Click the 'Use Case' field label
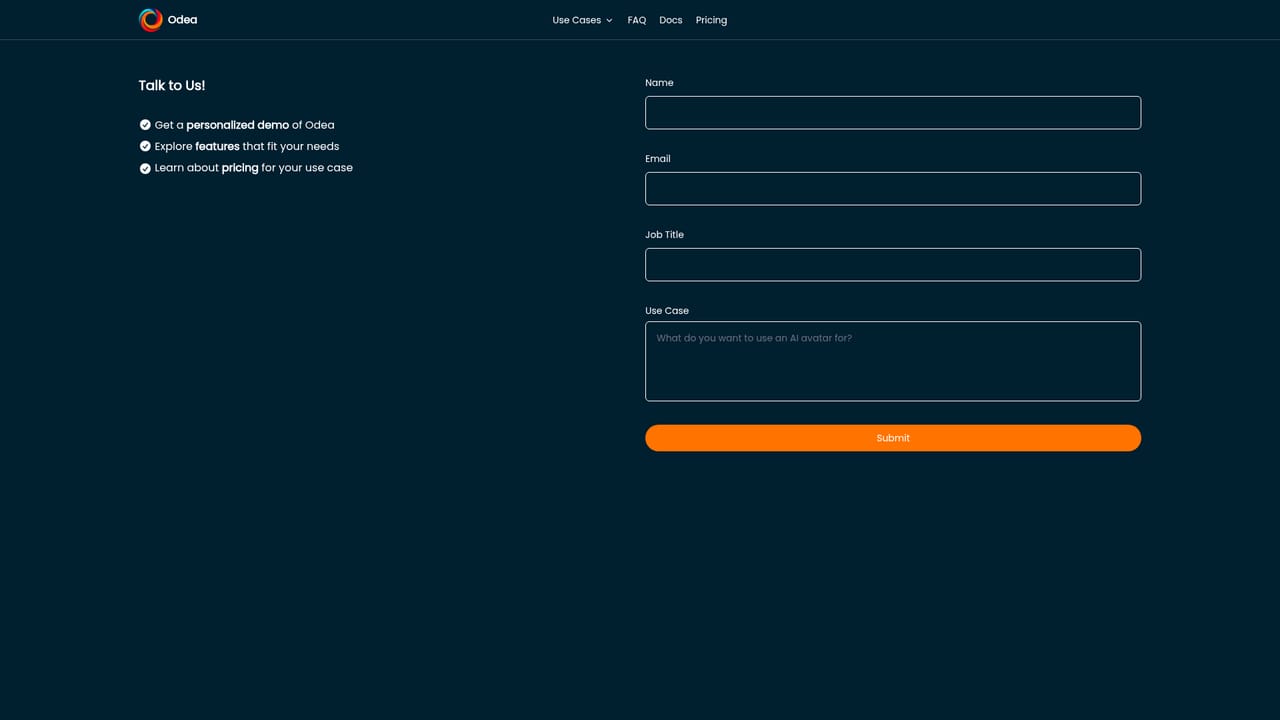1280x720 pixels. 667,311
